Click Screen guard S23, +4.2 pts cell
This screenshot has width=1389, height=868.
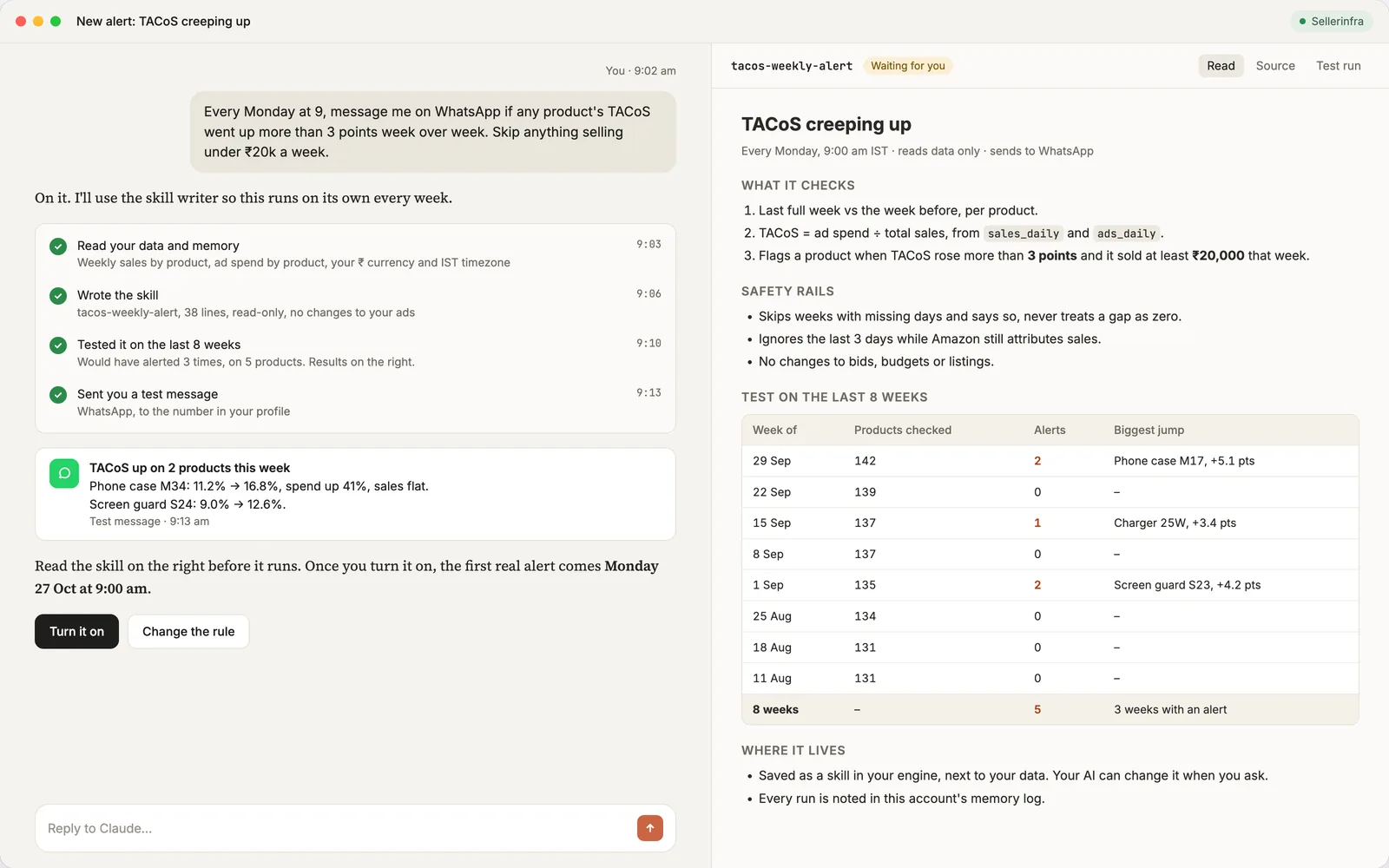click(1187, 585)
